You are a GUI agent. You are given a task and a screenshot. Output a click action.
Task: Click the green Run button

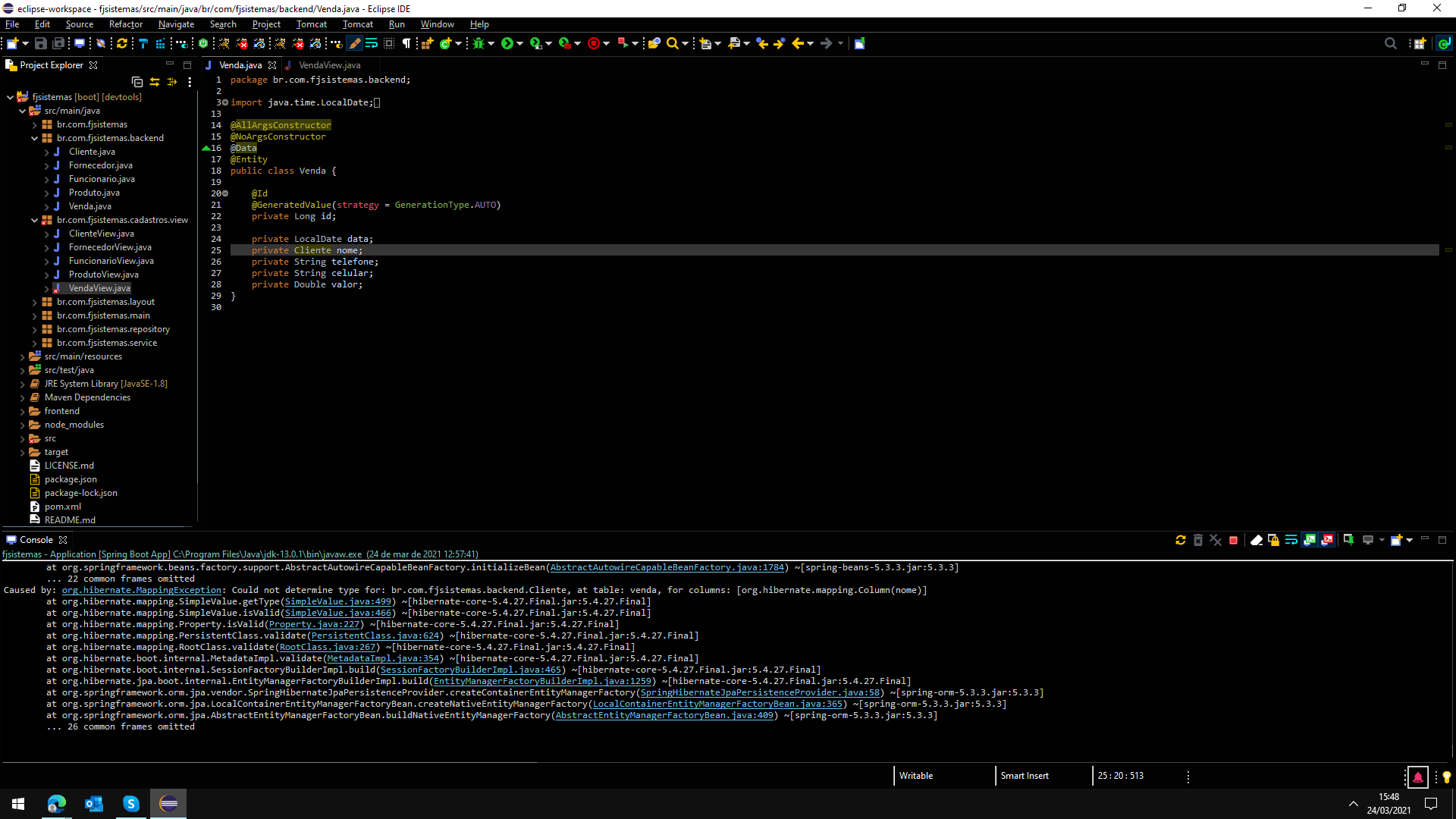507,43
